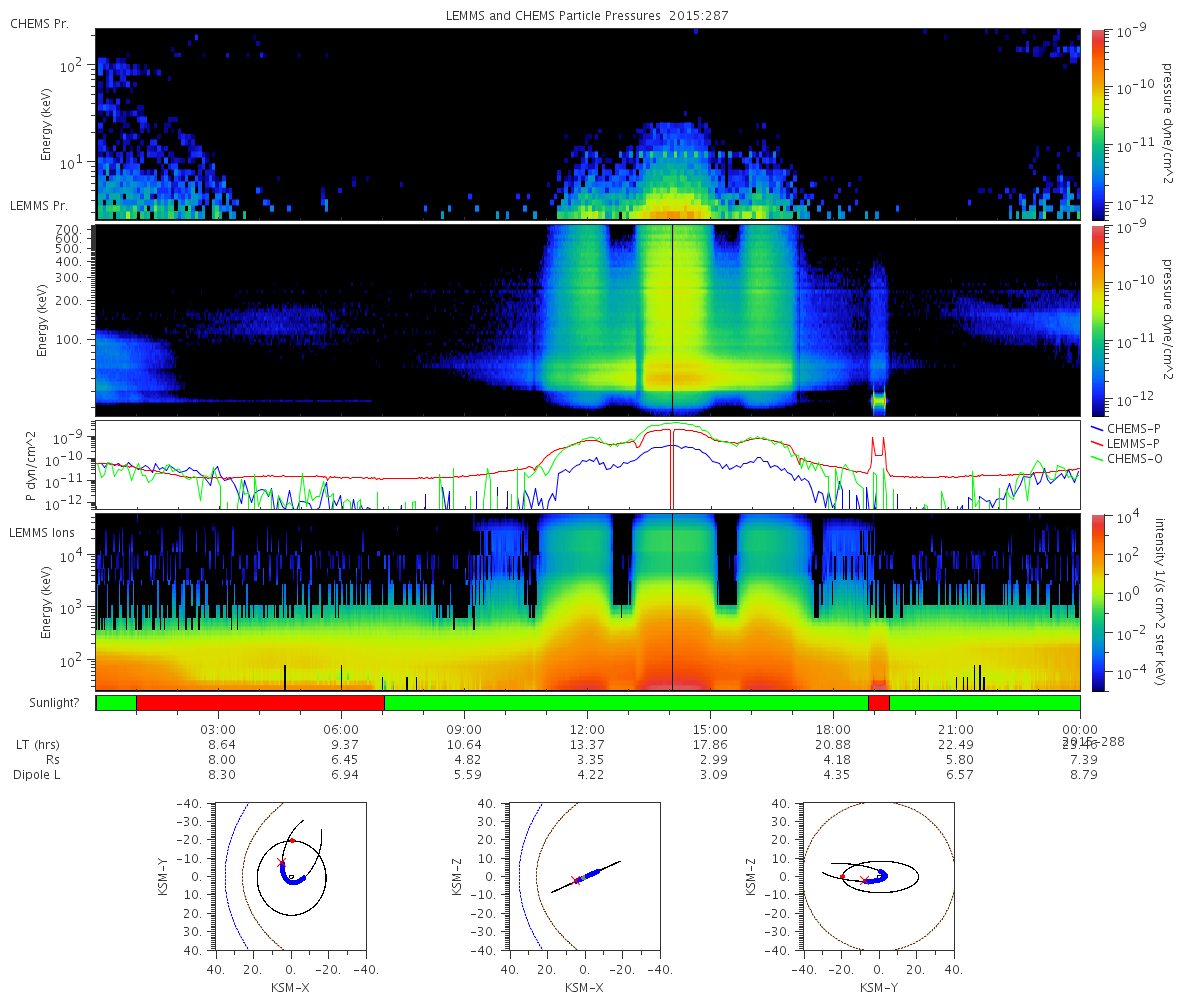Select the 'LEMMS Pr.' panel label

[39, 205]
